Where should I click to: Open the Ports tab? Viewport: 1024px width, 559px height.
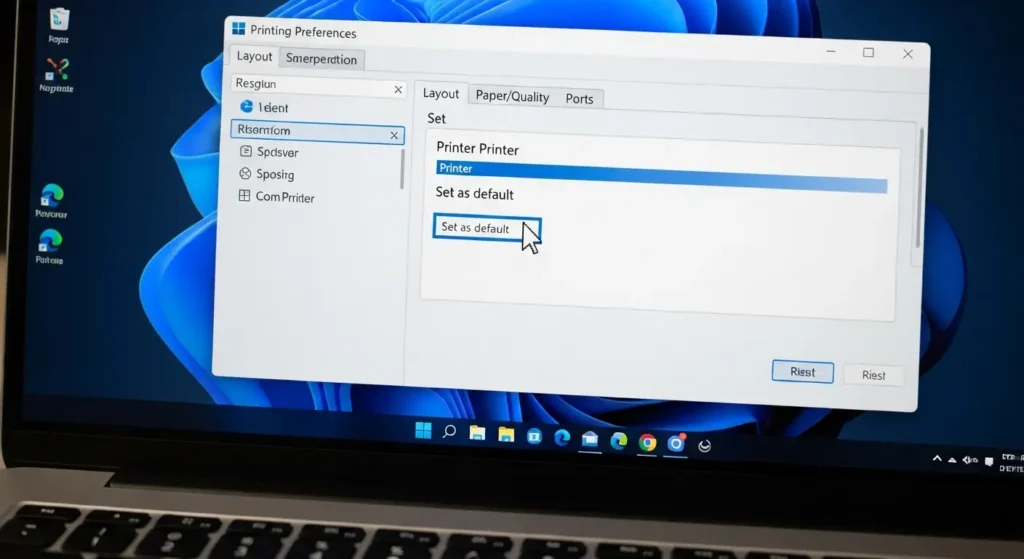[x=579, y=99]
